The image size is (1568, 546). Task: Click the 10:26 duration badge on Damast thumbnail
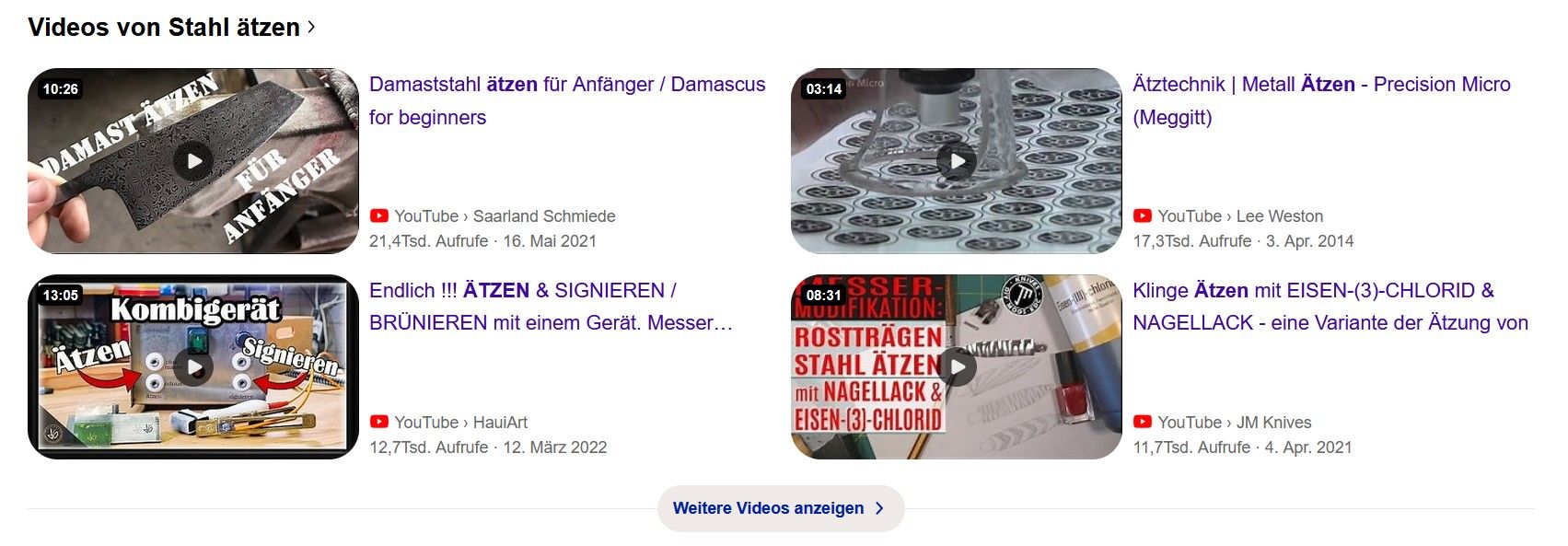(61, 89)
